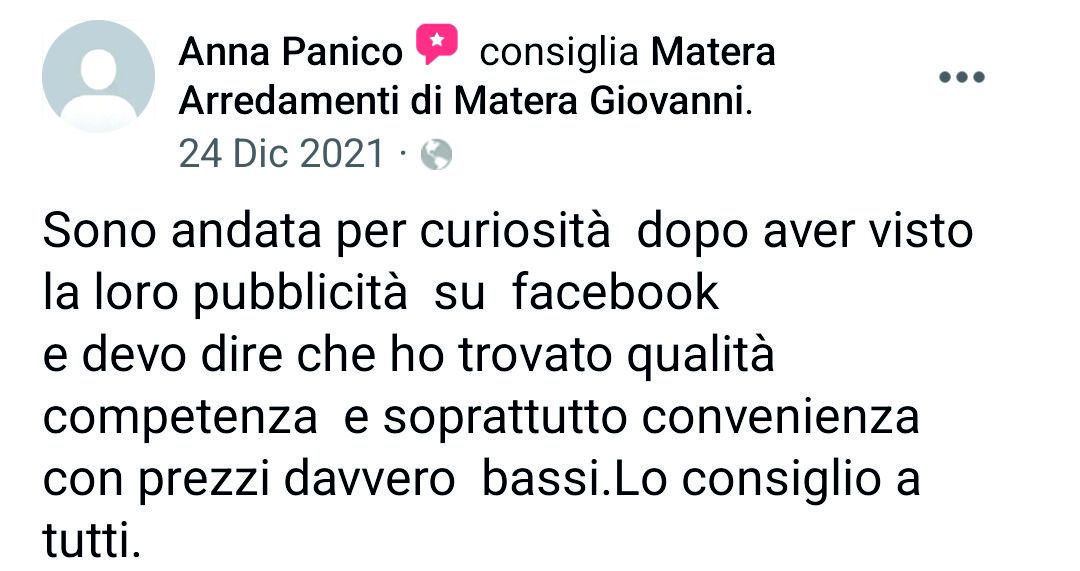Click the word competenza in review
Viewport: 1080px width, 571px height.
[x=180, y=419]
